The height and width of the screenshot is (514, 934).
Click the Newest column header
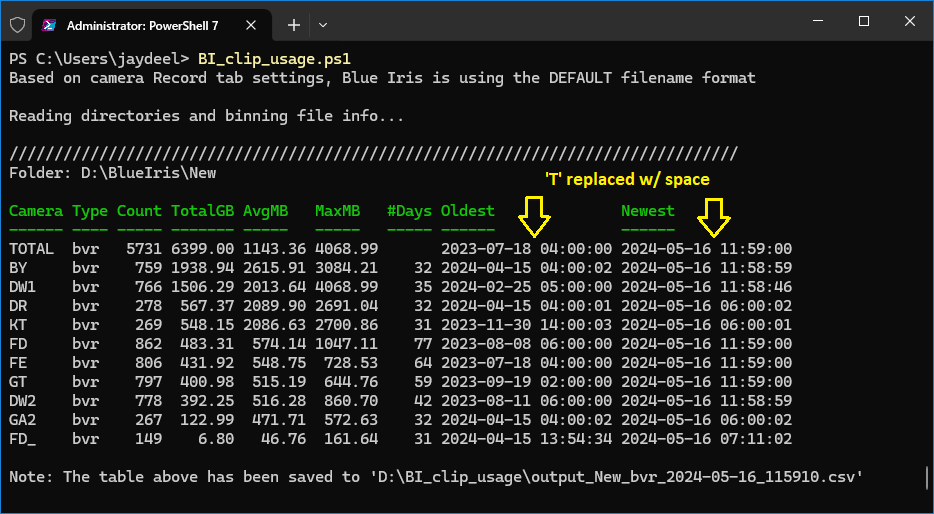pyautogui.click(x=647, y=211)
